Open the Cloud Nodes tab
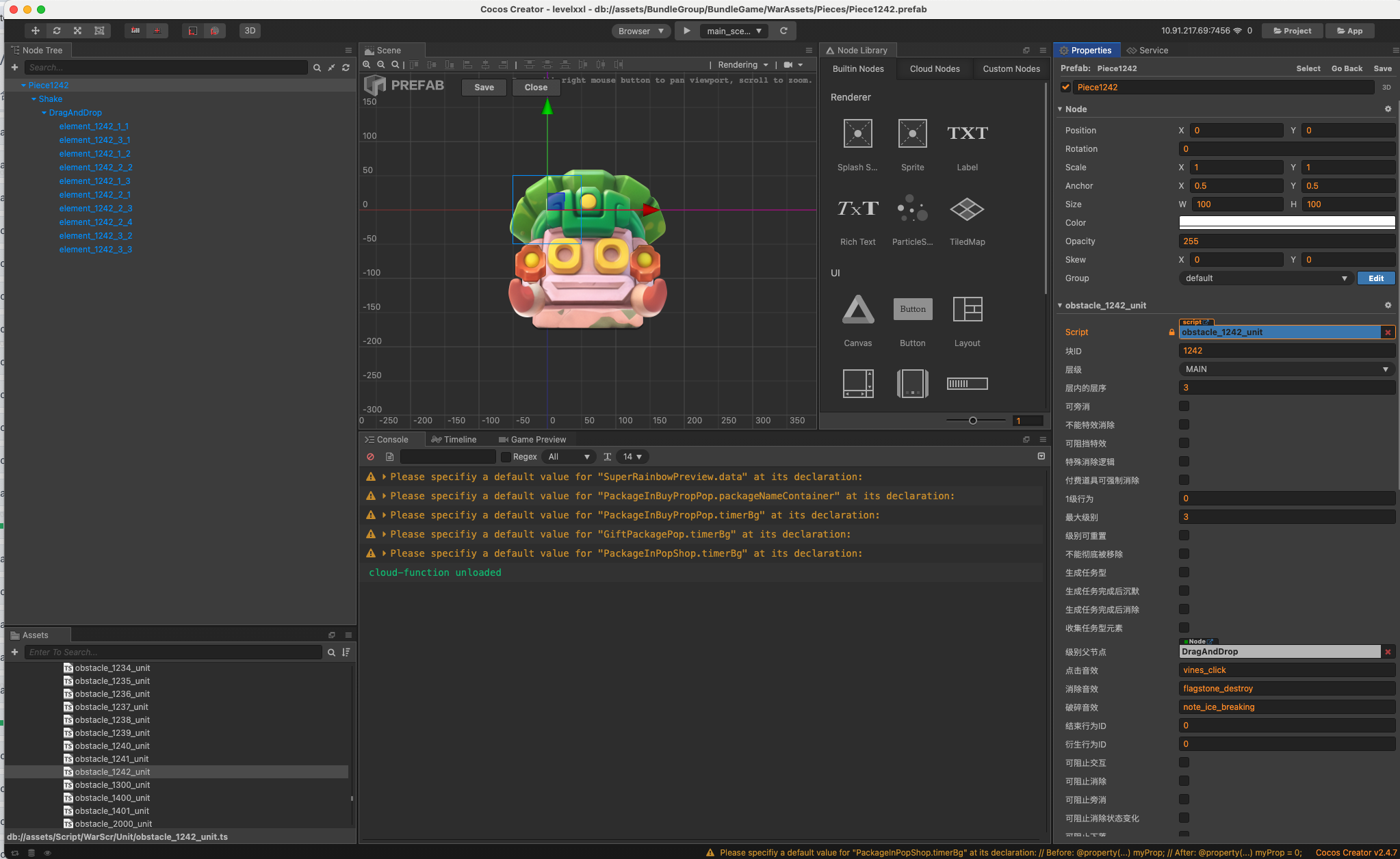This screenshot has width=1400, height=859. (935, 69)
